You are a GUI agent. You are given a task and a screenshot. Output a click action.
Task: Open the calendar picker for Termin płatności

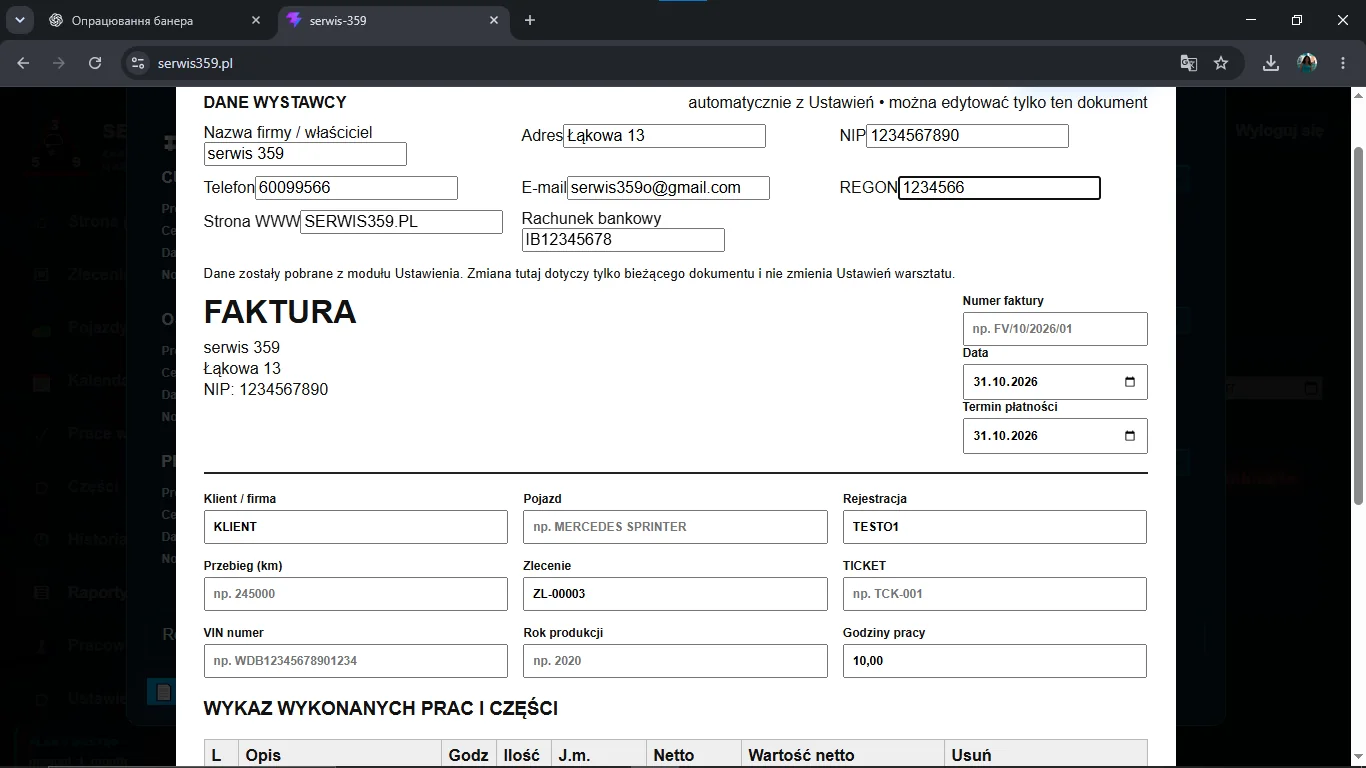(x=1130, y=436)
